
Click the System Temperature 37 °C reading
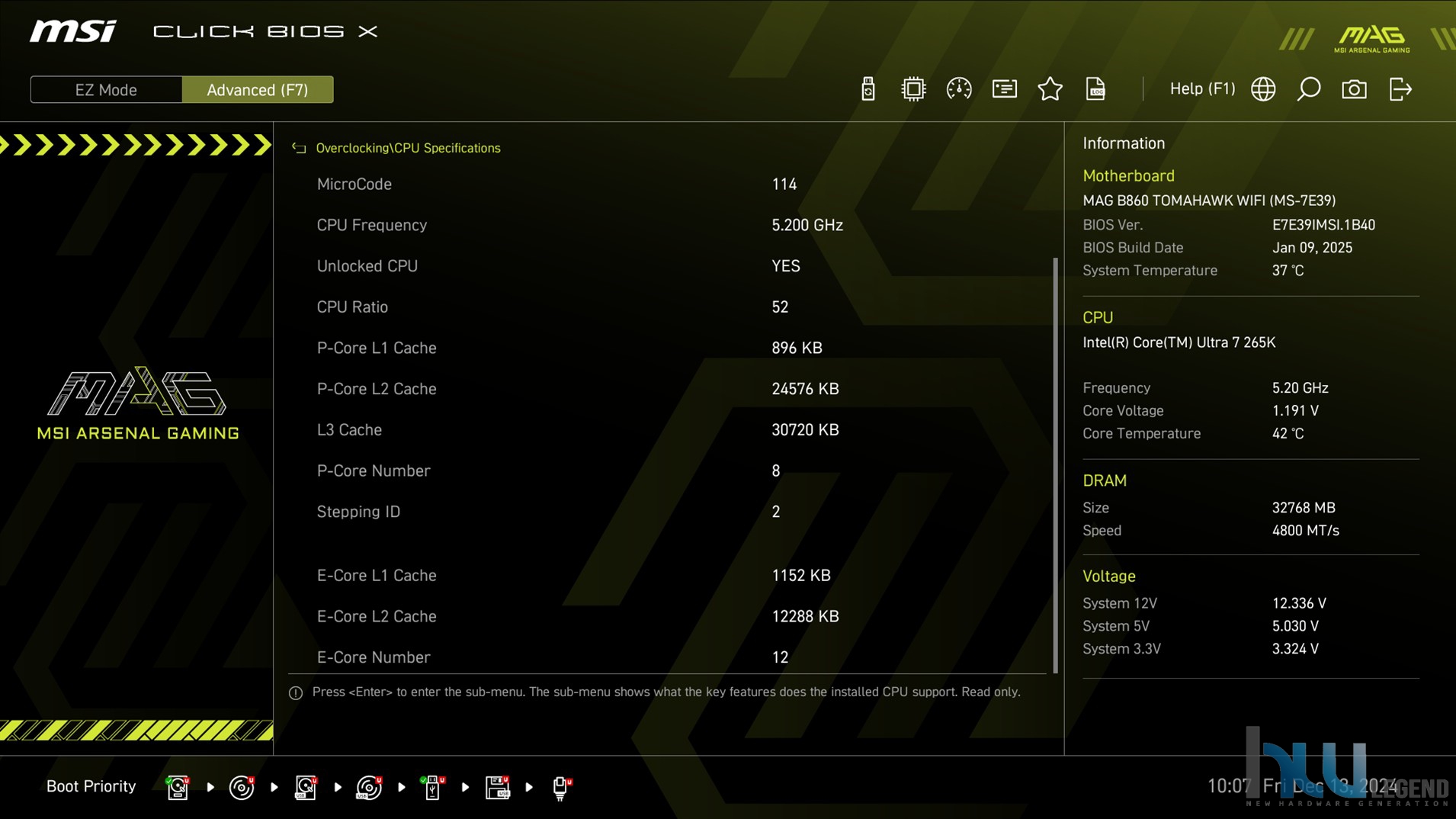click(1288, 271)
